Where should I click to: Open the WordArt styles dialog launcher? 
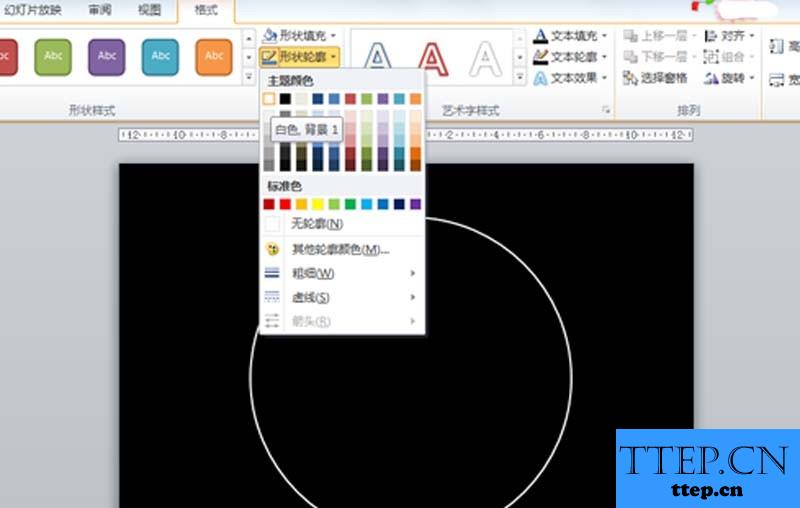point(606,110)
